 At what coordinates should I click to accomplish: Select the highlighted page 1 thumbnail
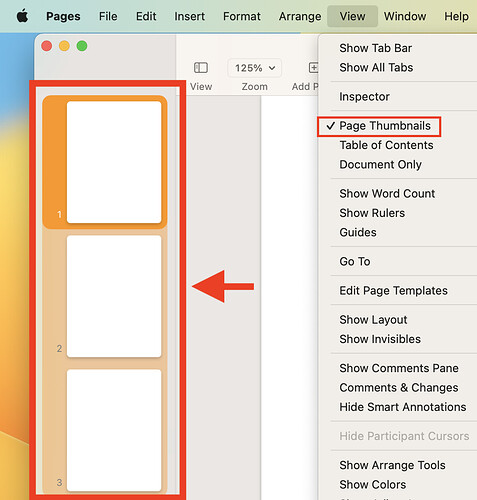coord(114,162)
